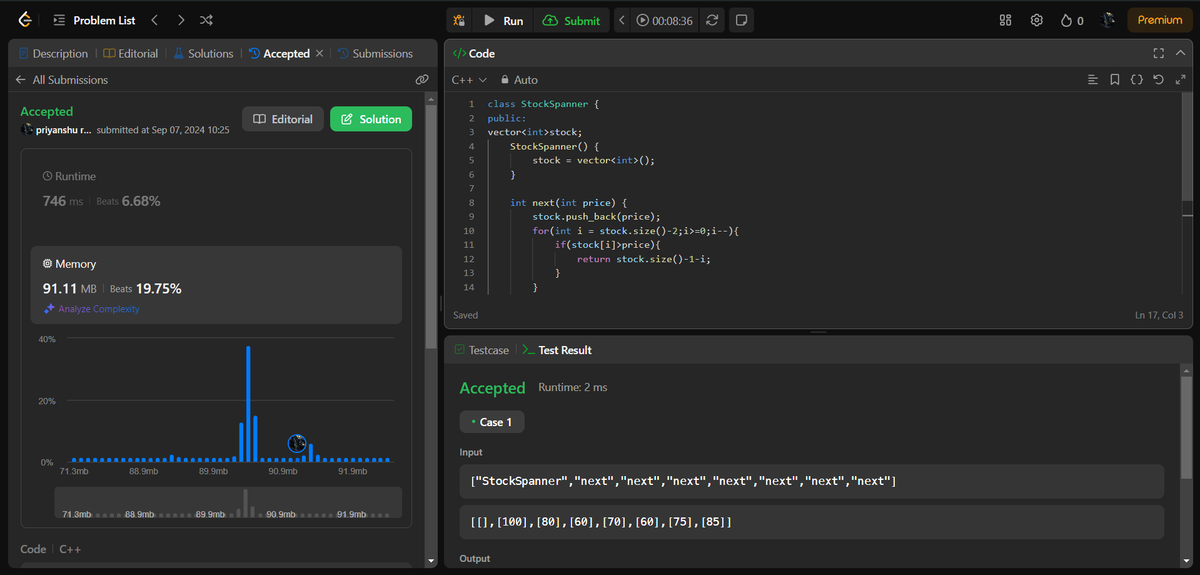Select the Test Result tab
Screen dimensions: 1200x575
click(557, 350)
